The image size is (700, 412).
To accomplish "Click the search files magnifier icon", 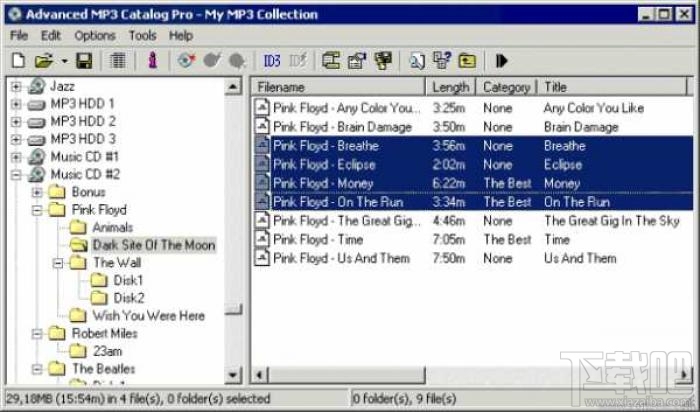I will 417,61.
